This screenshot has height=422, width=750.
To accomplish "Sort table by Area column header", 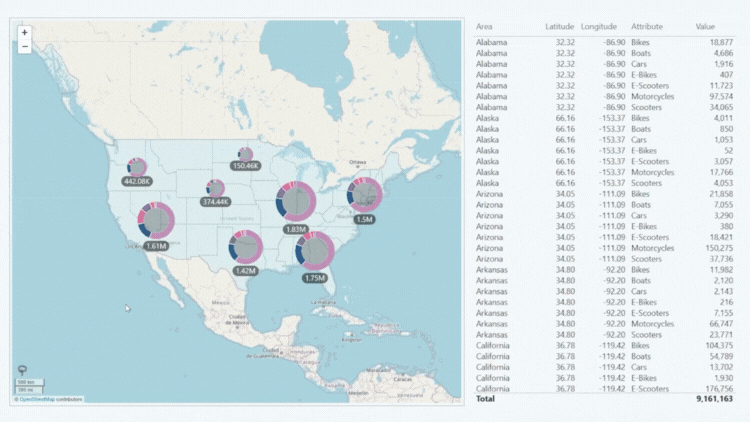I will click(484, 27).
